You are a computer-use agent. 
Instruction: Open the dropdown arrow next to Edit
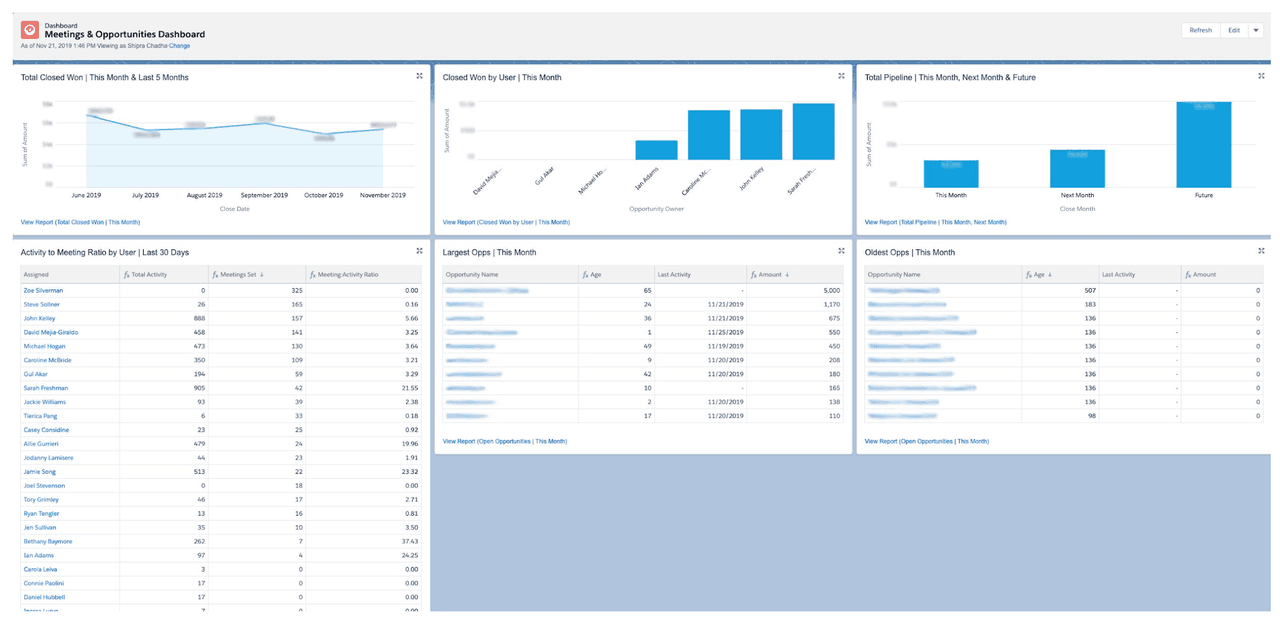pos(1258,30)
